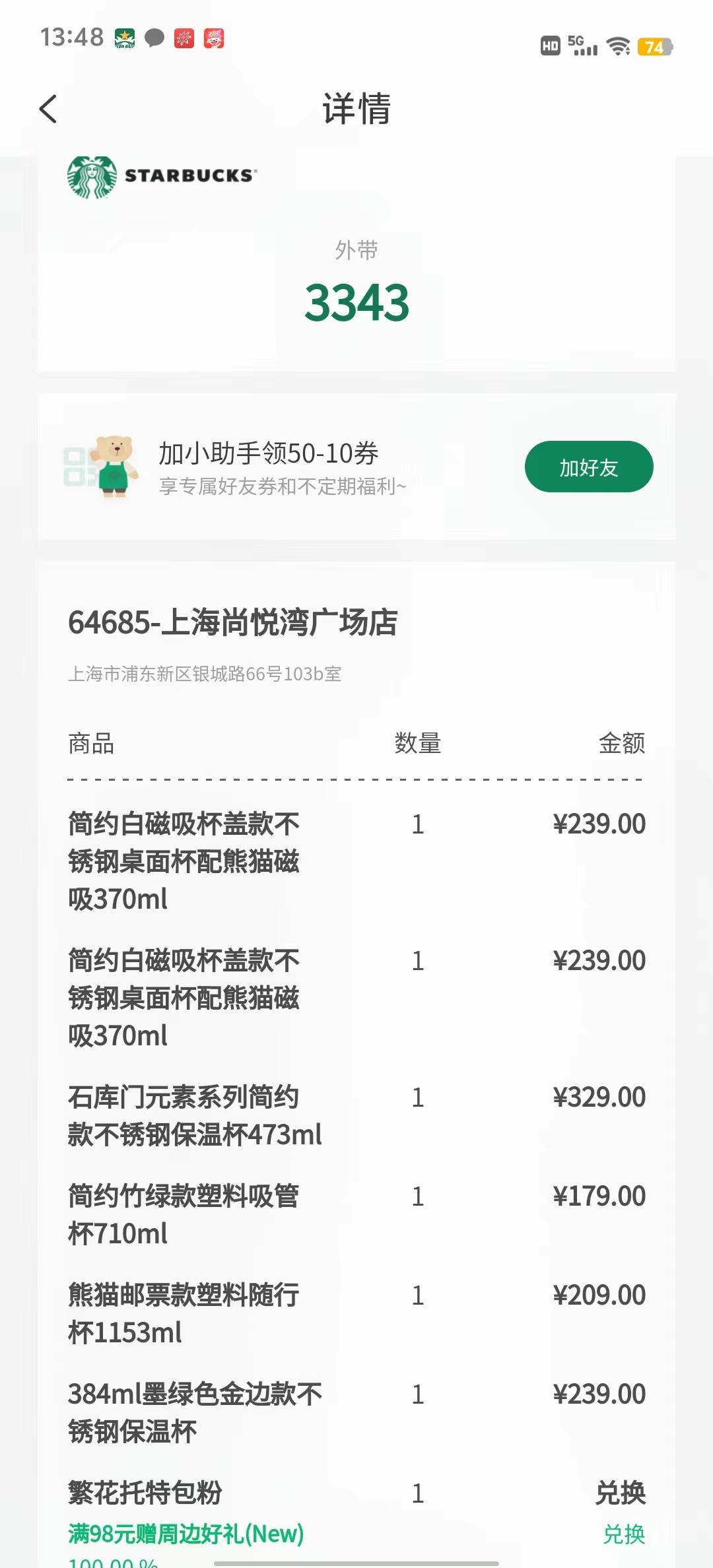Tap the chat bubble status bar icon

pyautogui.click(x=154, y=38)
